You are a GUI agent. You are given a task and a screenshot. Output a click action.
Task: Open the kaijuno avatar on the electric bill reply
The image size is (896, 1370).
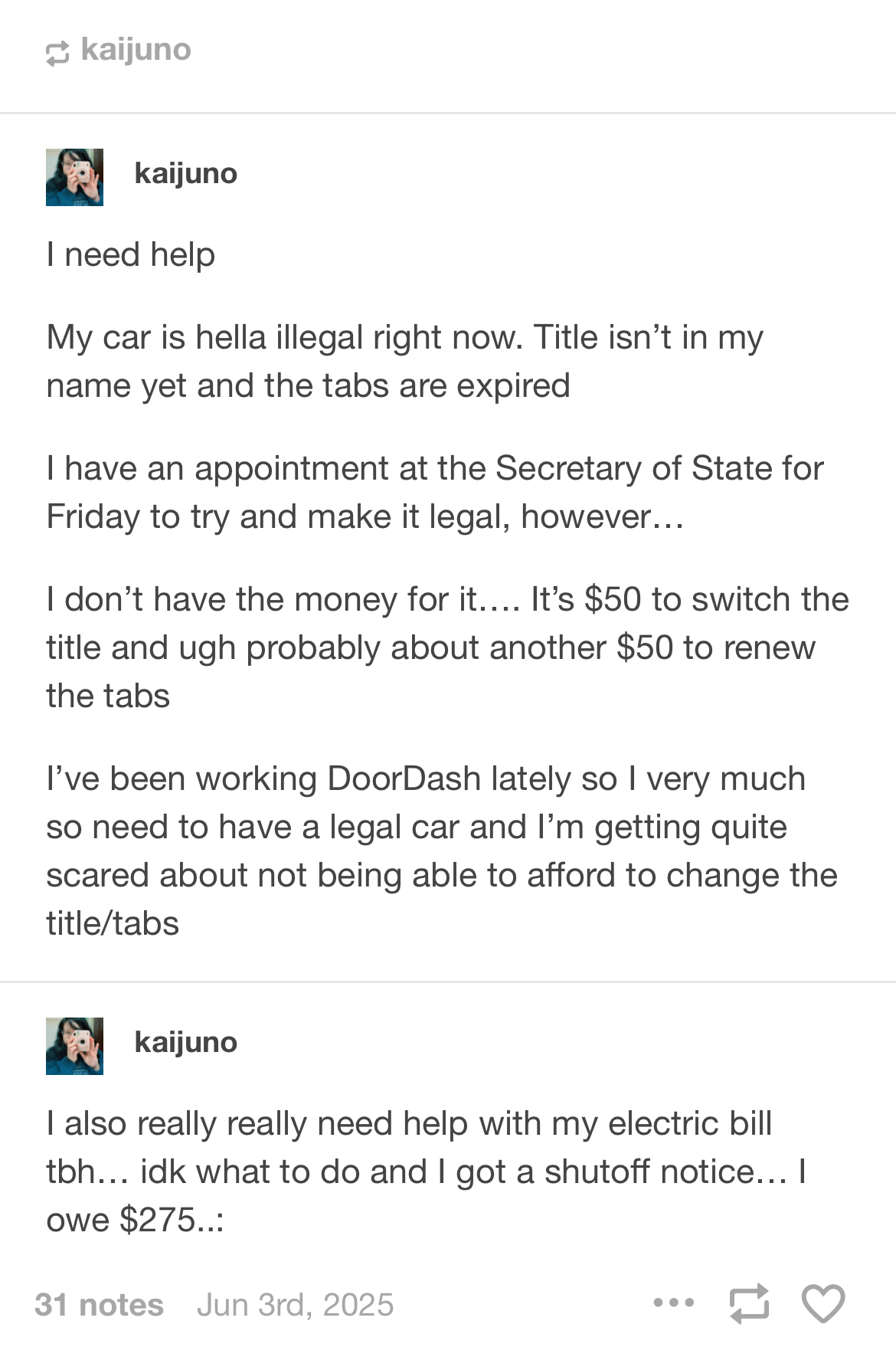[74, 1046]
